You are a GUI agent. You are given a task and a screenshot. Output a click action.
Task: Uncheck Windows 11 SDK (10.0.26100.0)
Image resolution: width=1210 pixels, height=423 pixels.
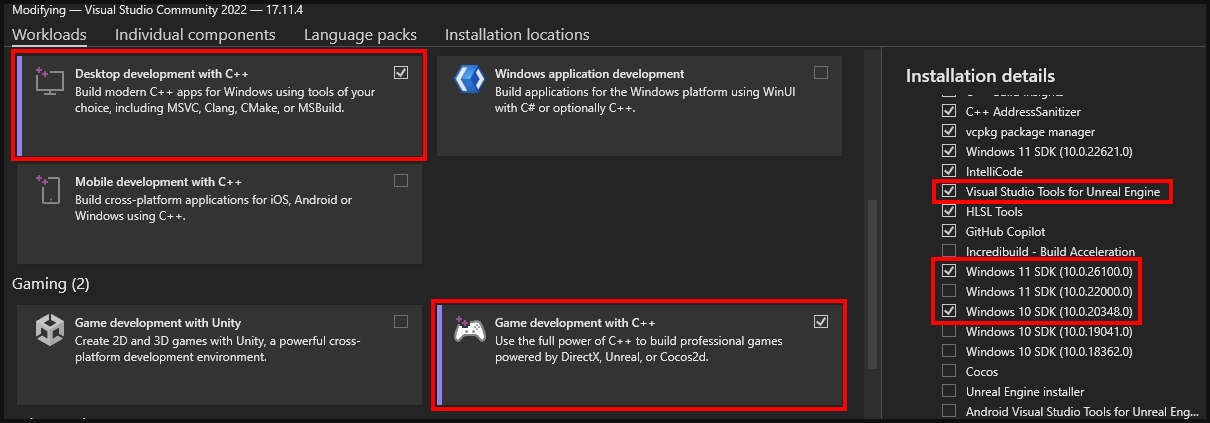949,271
